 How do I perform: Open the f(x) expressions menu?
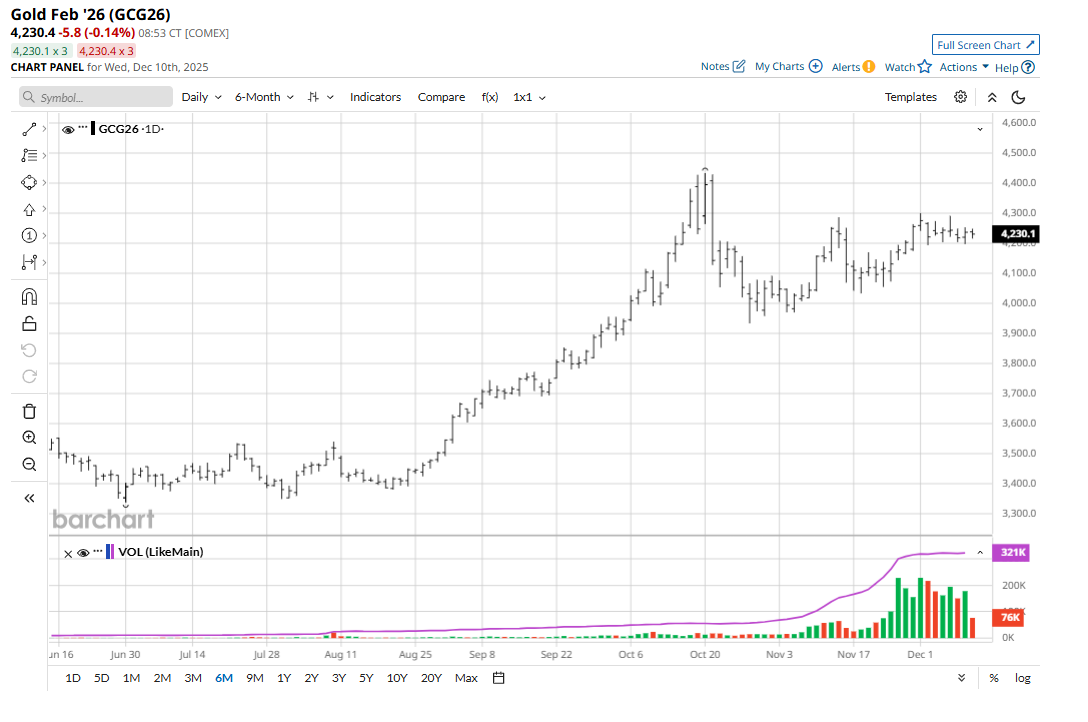[x=490, y=97]
